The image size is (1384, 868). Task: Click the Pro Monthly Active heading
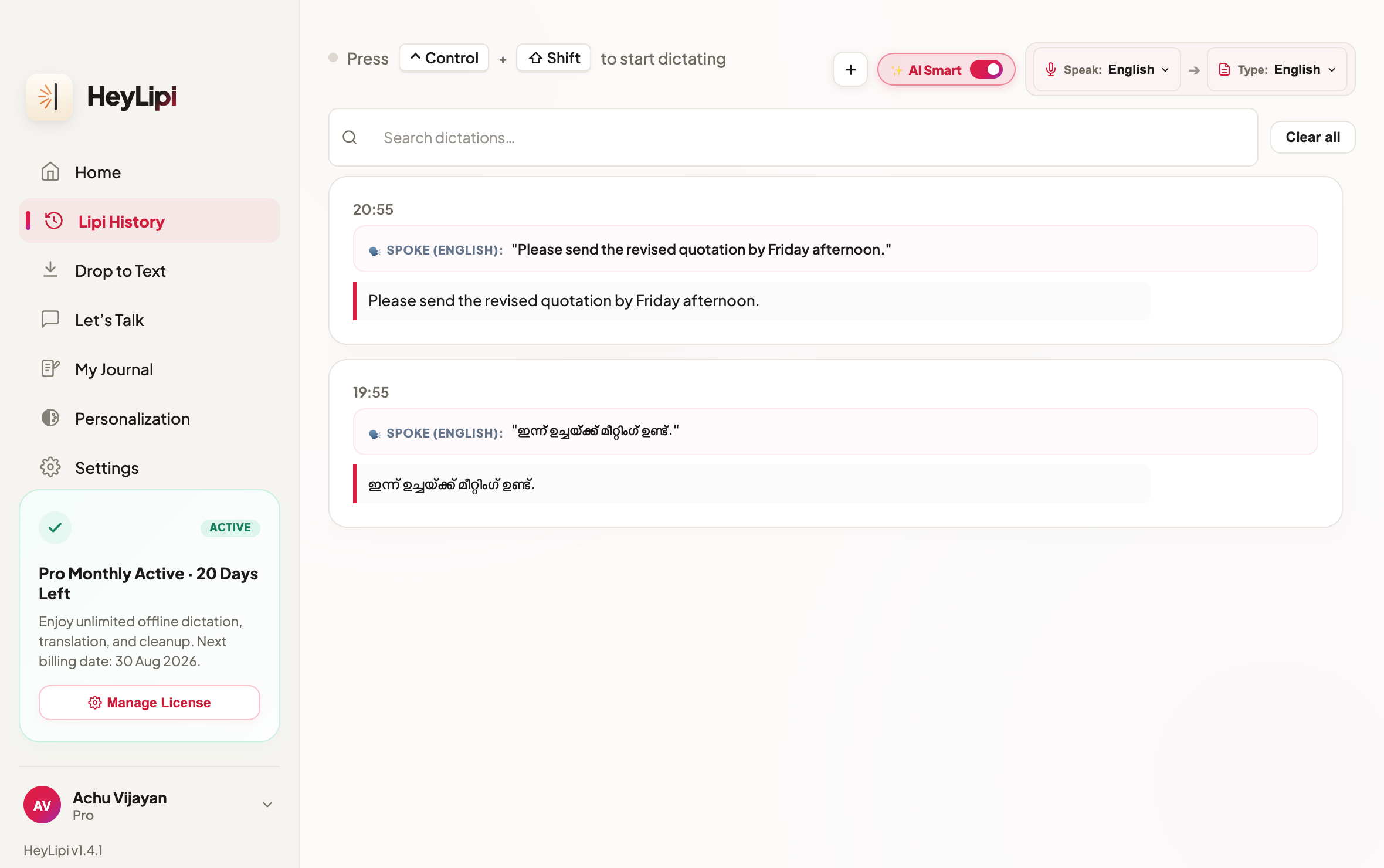(148, 583)
